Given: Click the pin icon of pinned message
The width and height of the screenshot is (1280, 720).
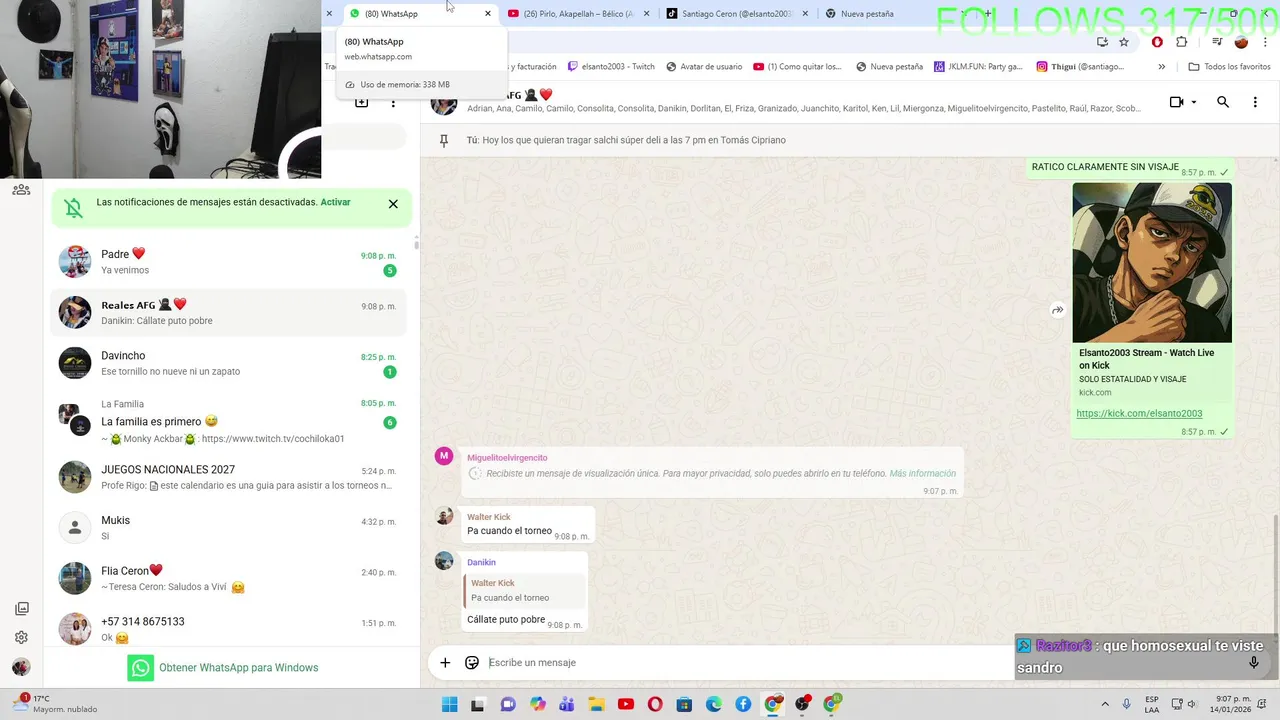Looking at the screenshot, I should [444, 141].
